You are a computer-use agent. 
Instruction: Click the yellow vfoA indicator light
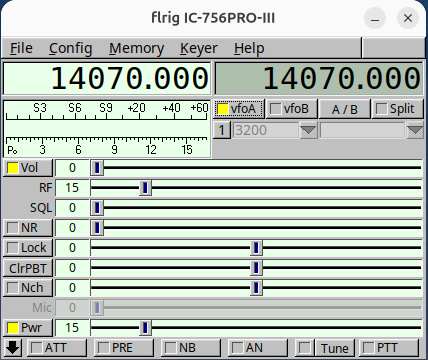(223, 109)
